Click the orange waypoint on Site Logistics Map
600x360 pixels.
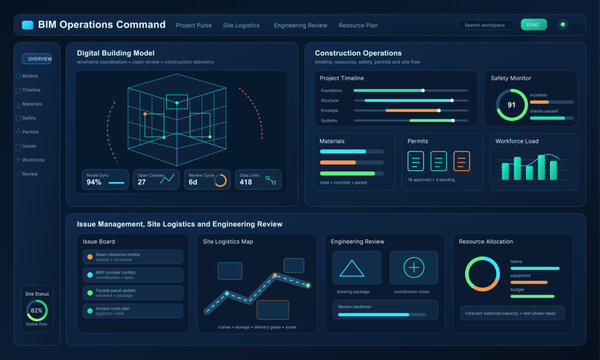coord(275,275)
